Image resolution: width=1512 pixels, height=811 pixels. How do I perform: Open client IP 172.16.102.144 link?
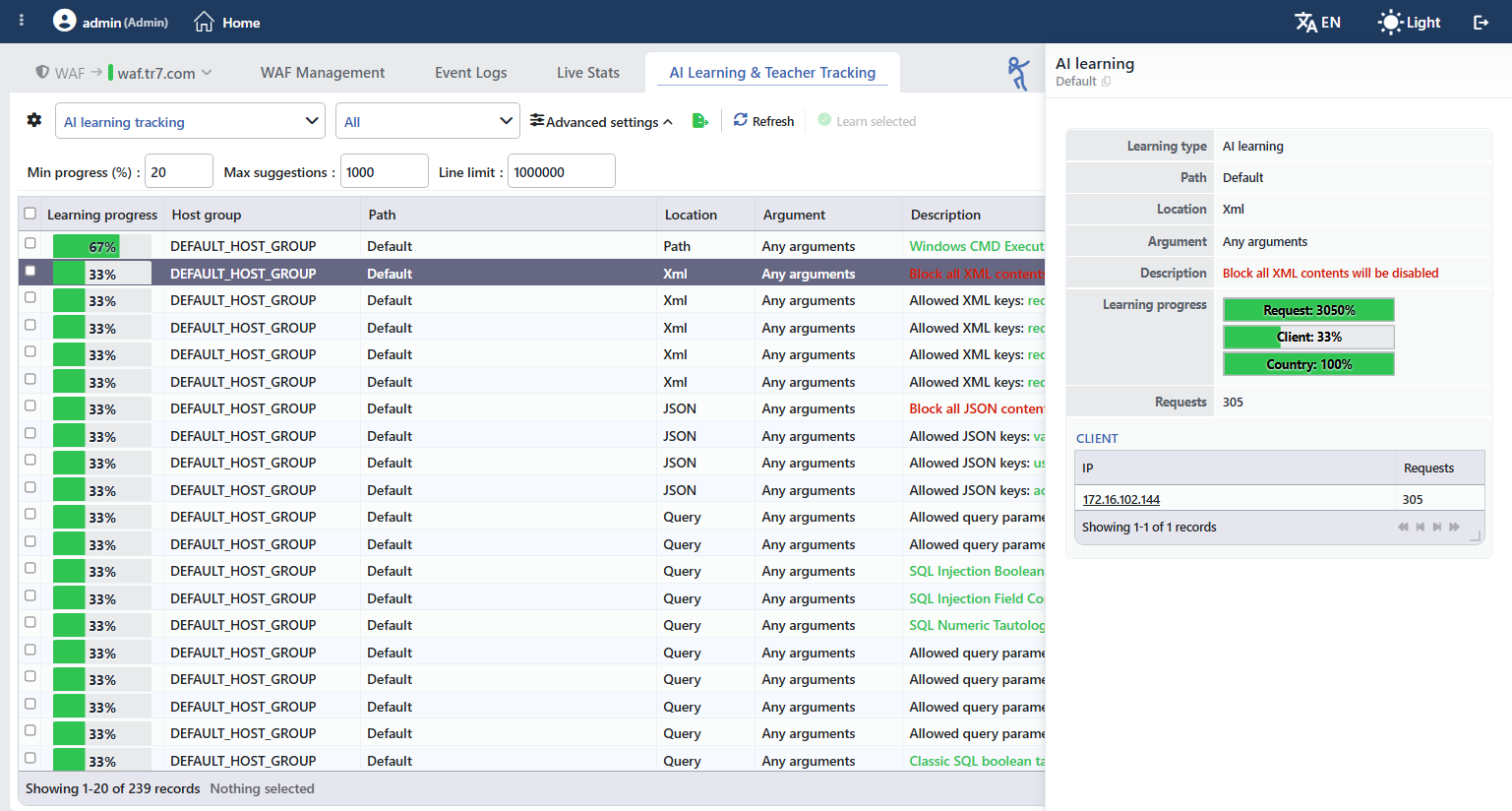tap(1121, 499)
